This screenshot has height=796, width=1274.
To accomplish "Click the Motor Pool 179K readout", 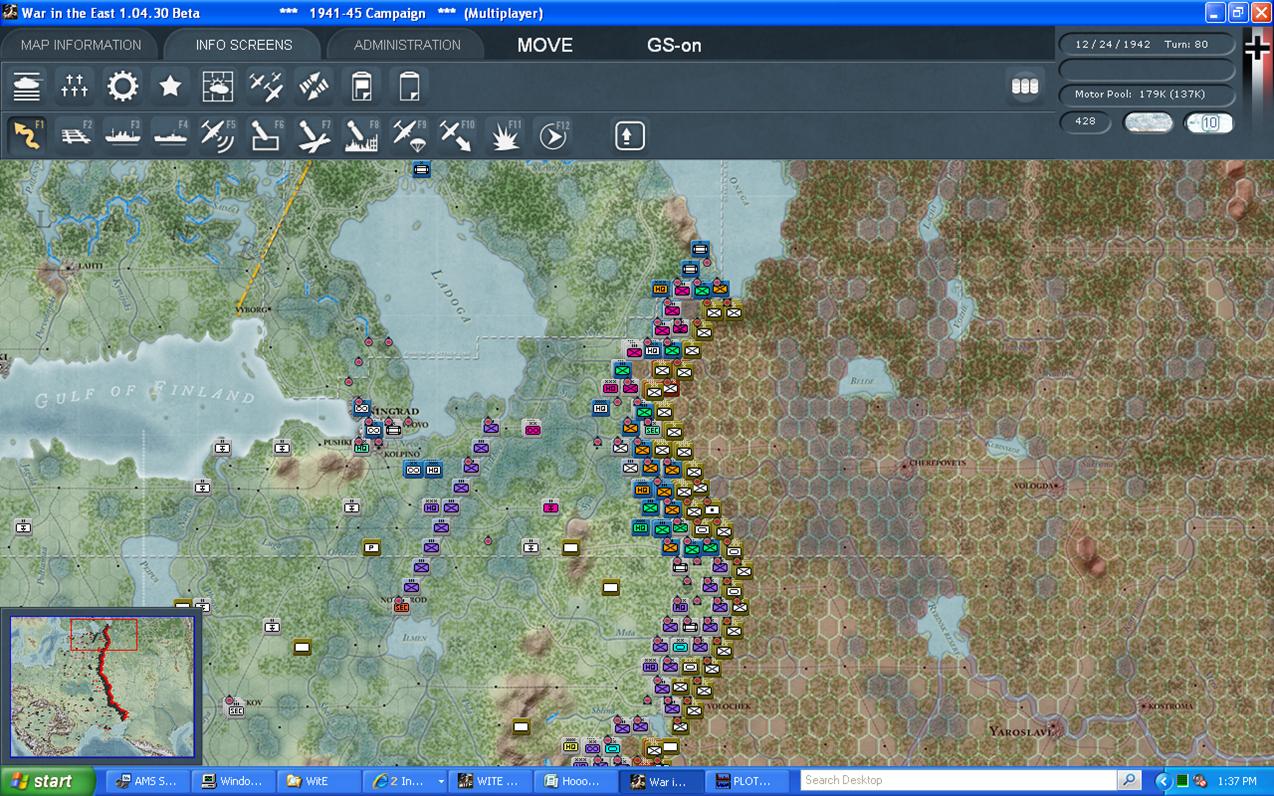I will coord(1147,94).
